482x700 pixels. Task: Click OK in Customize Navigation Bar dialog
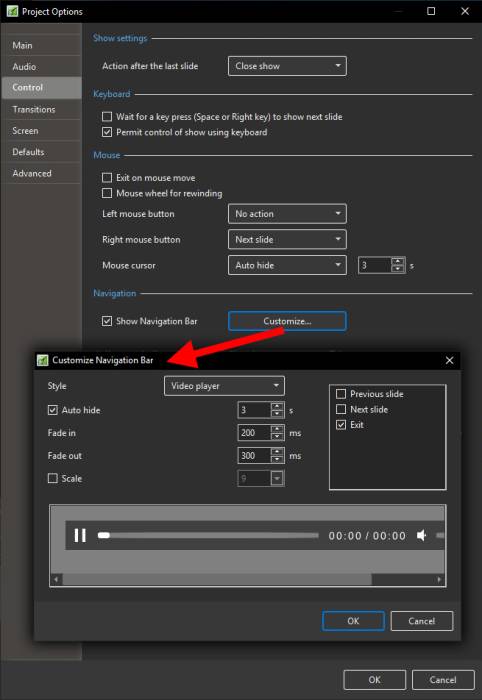click(x=353, y=621)
